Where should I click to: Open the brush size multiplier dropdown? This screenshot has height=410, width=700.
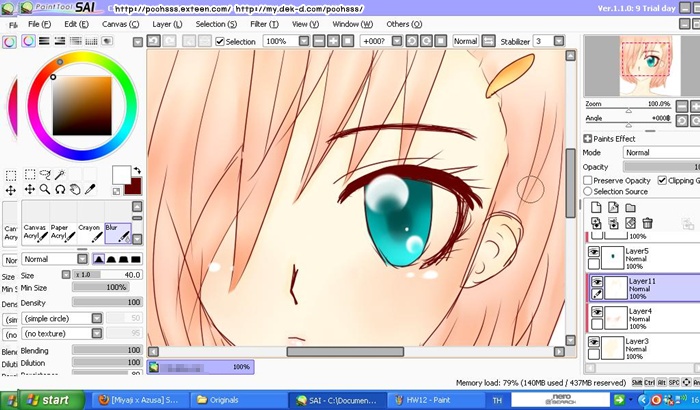click(66, 275)
